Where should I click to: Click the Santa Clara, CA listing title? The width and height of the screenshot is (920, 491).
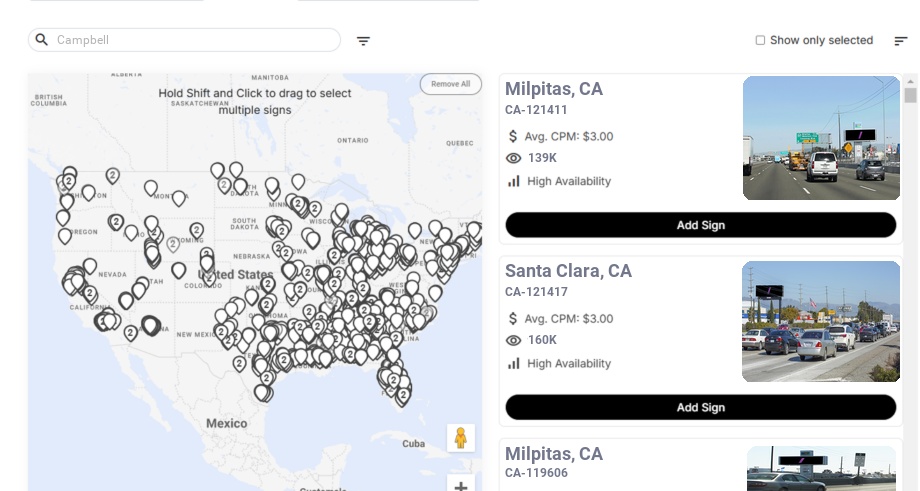(568, 271)
